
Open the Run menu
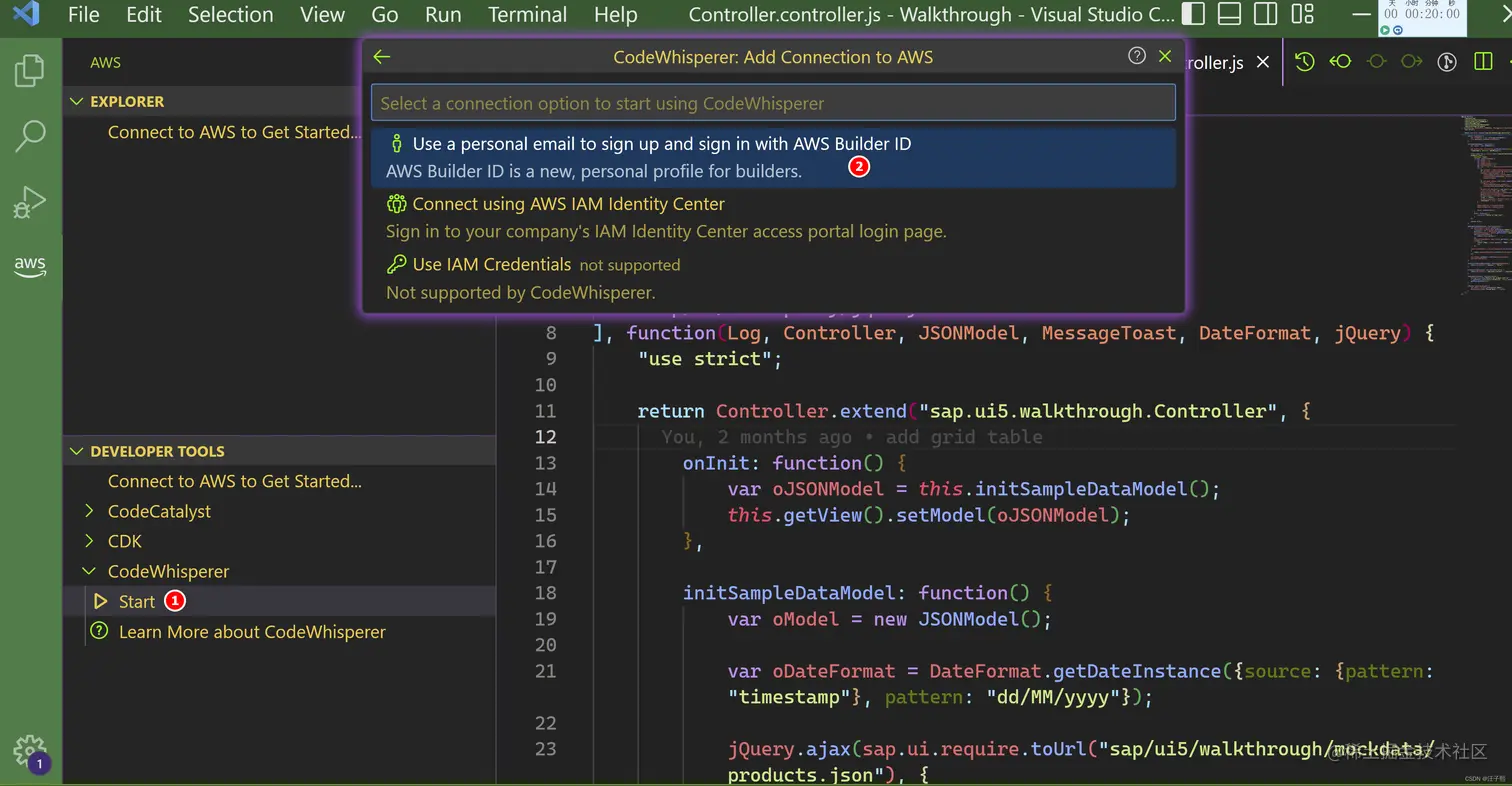point(443,14)
